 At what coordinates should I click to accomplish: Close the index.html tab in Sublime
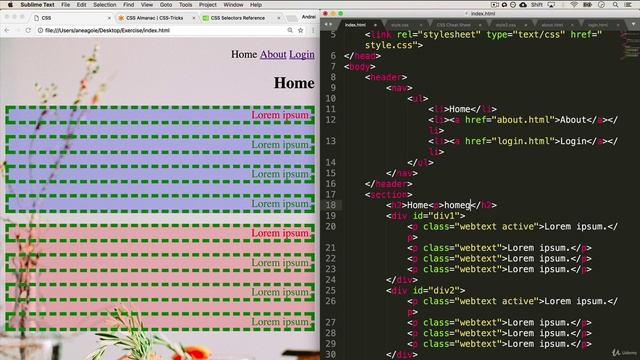(x=375, y=25)
